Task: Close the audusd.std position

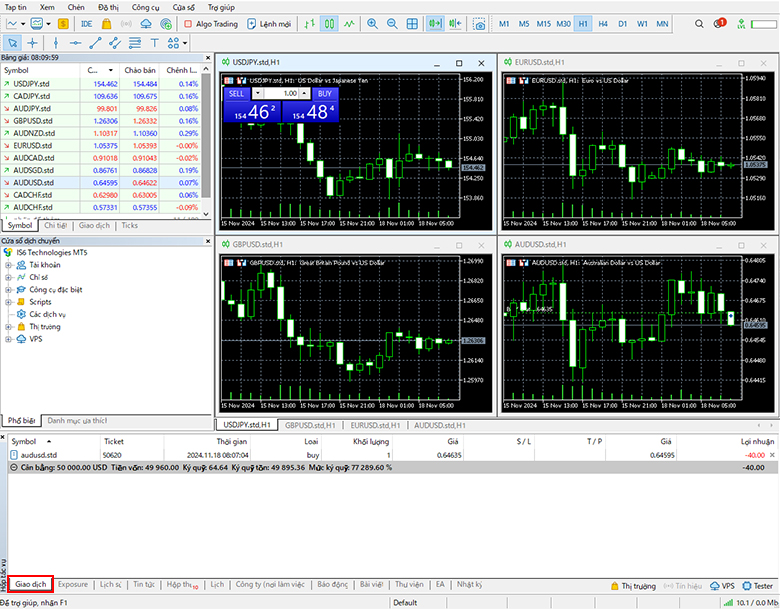Action: point(772,455)
